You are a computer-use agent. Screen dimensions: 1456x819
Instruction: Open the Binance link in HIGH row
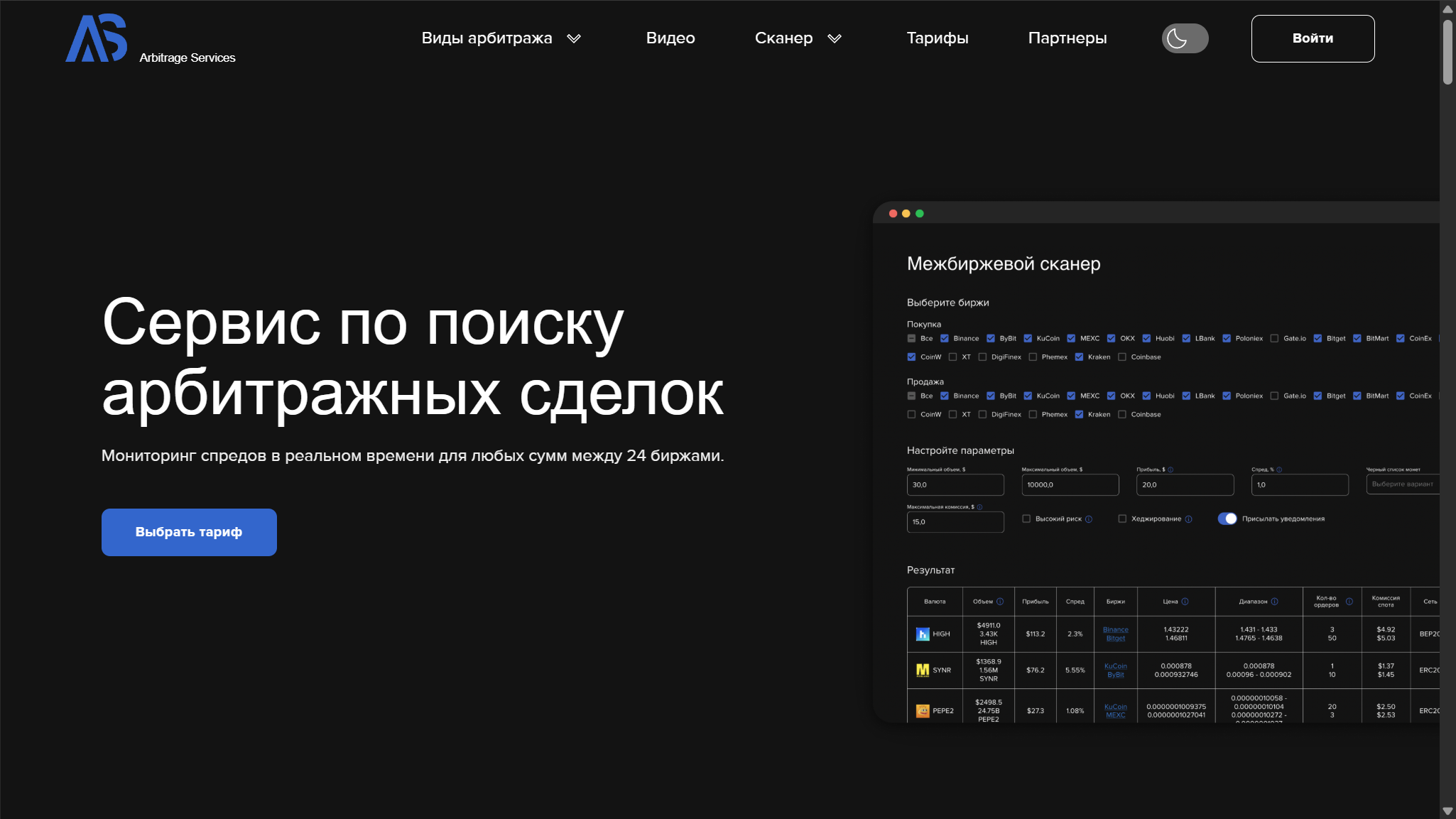[x=1115, y=629]
